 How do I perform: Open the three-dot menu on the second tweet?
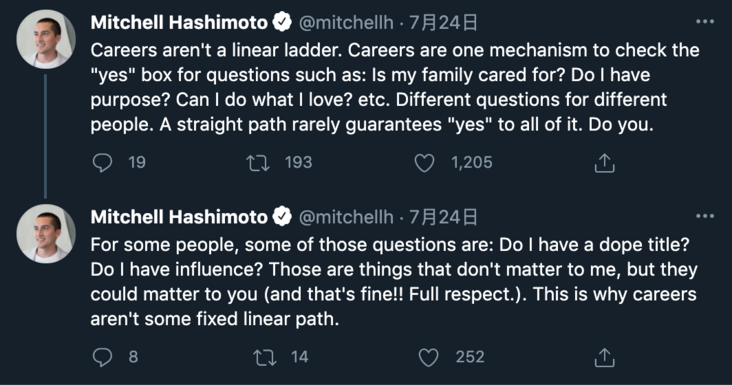pyautogui.click(x=704, y=216)
